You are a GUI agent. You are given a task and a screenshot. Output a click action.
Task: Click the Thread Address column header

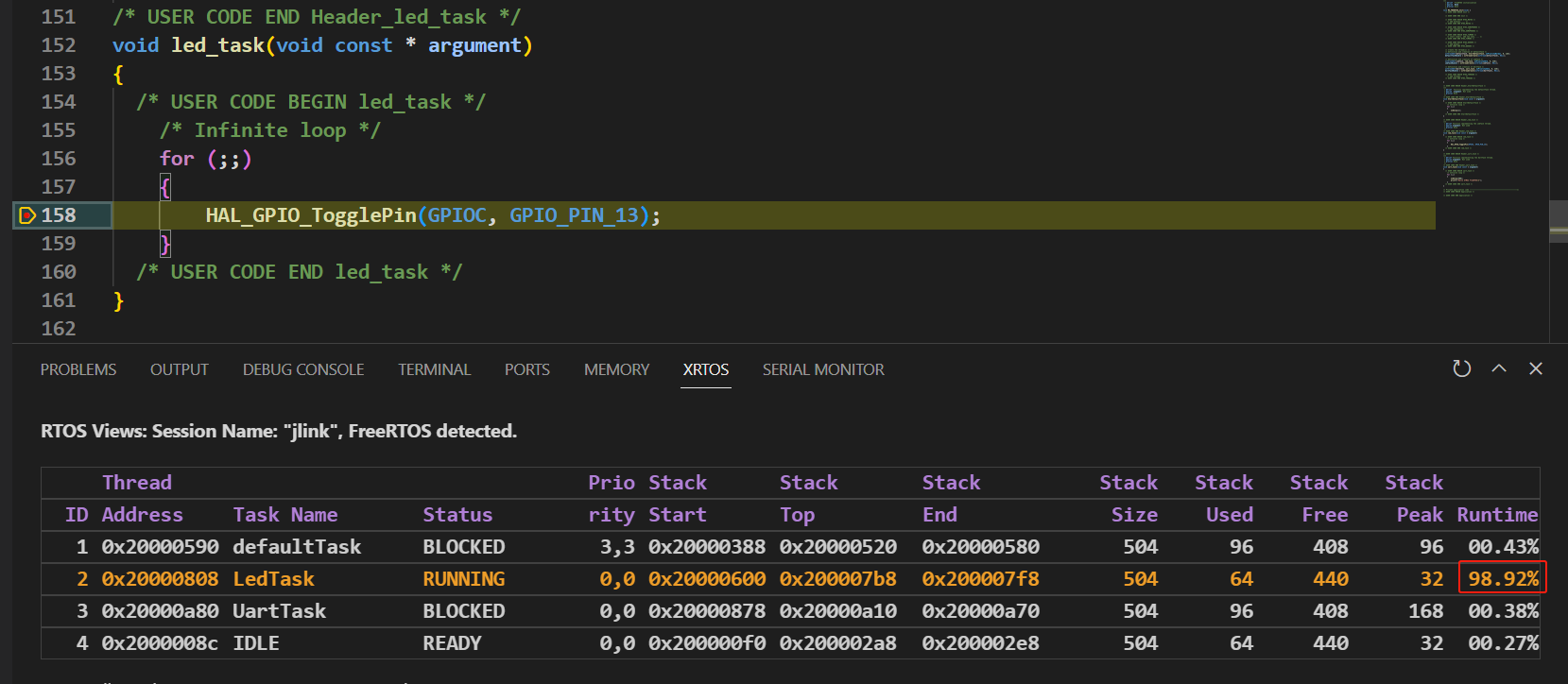click(x=142, y=499)
